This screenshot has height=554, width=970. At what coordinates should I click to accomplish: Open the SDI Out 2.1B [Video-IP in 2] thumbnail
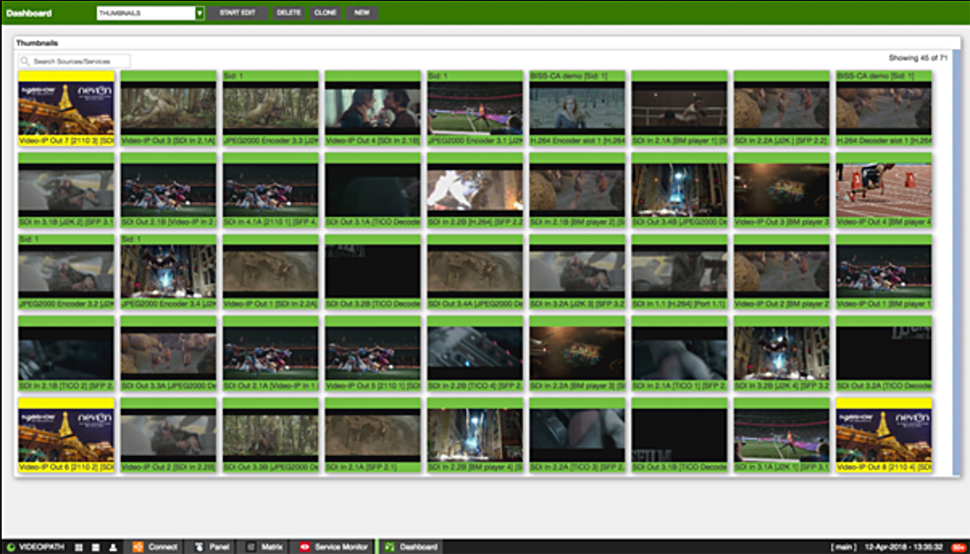pos(168,190)
